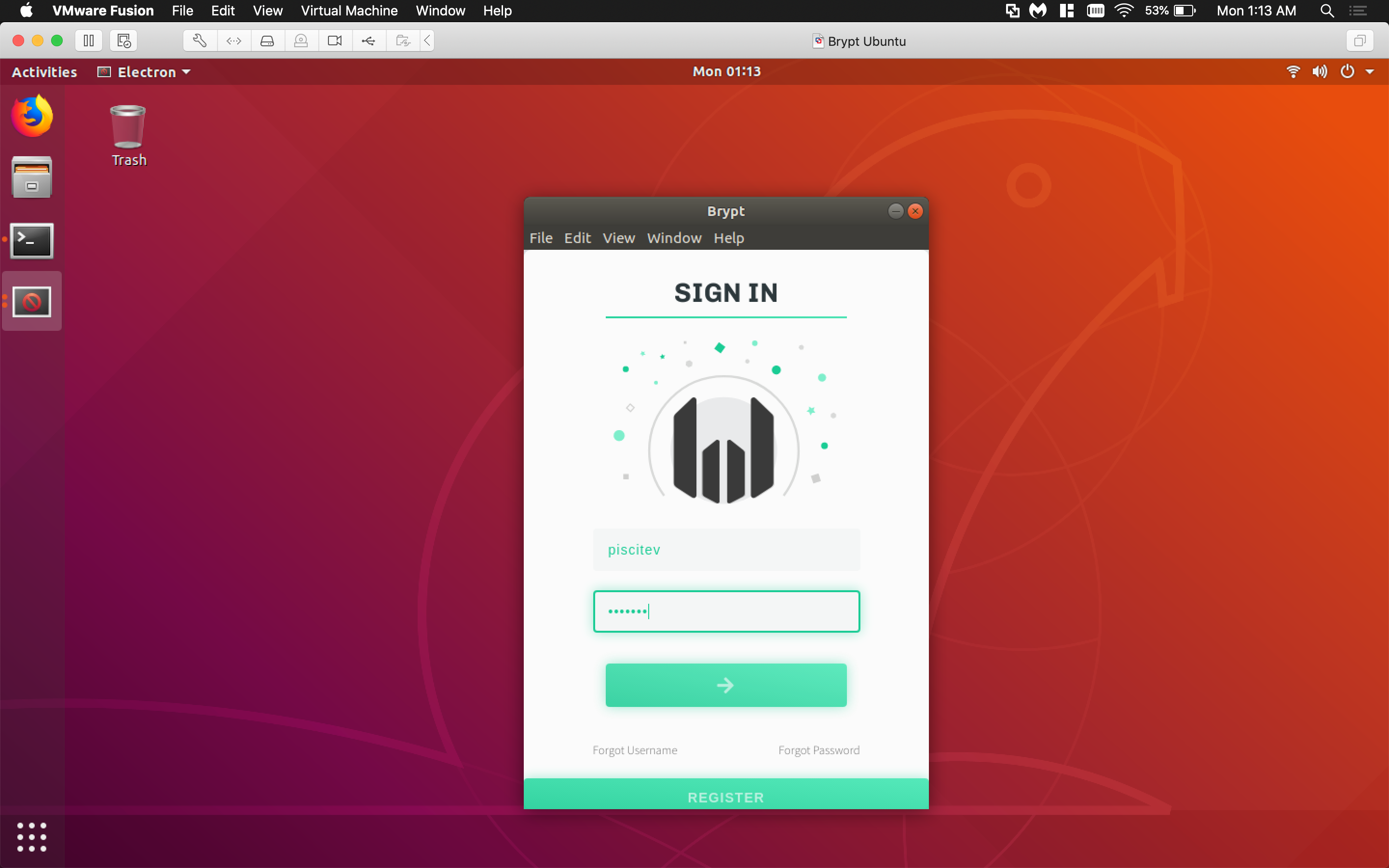Open the Ubuntu Activities overview

(x=44, y=72)
